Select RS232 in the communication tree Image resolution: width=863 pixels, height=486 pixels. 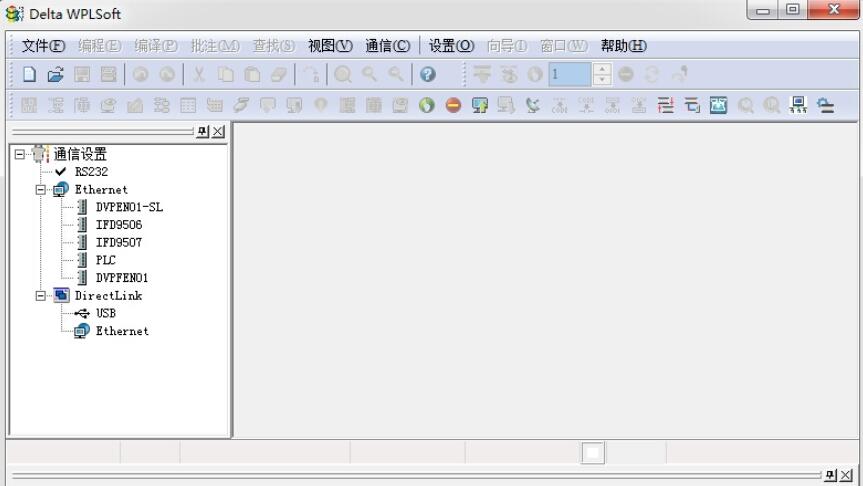click(91, 172)
